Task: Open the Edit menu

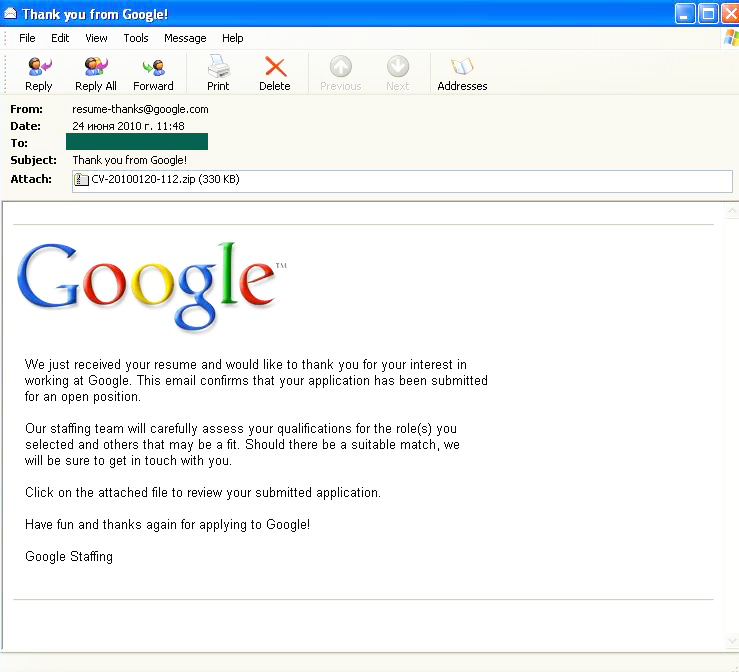Action: coord(60,38)
